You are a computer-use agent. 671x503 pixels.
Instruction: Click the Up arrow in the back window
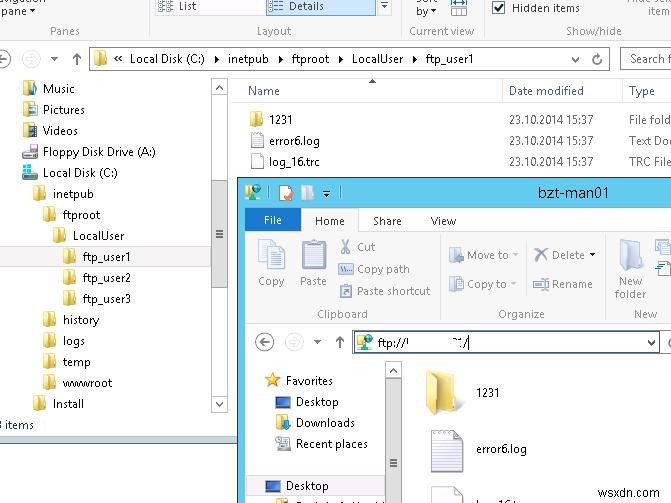pos(77,59)
